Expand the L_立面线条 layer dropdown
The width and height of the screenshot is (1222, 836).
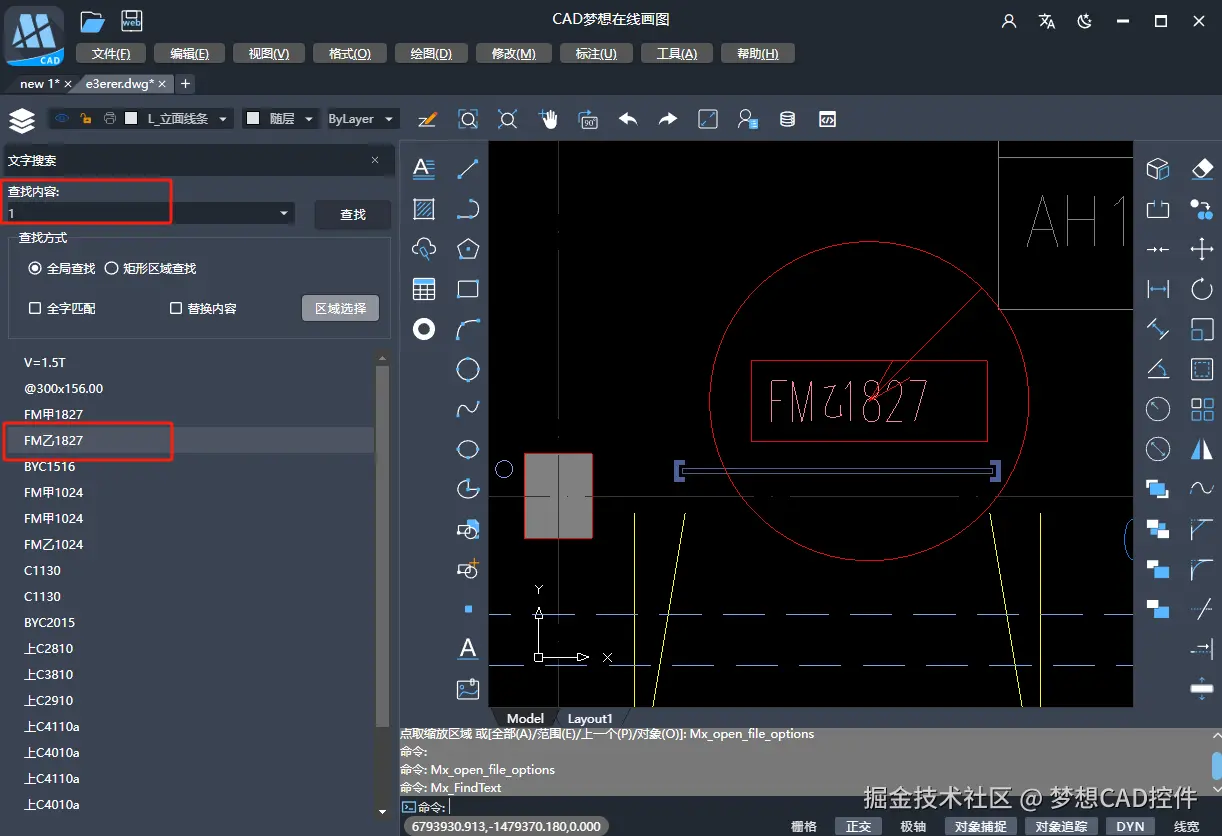click(223, 119)
